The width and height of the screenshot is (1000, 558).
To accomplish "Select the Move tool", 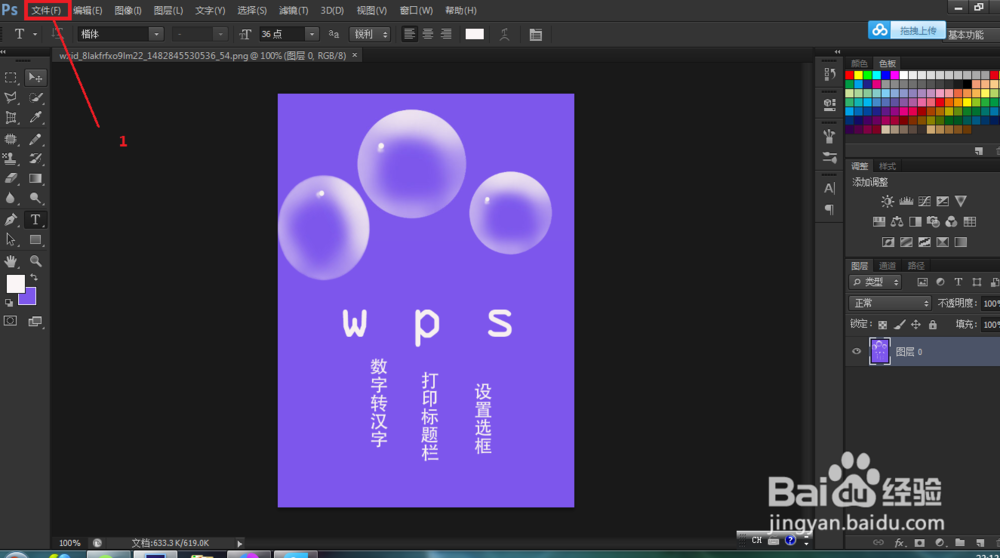I will point(36,78).
